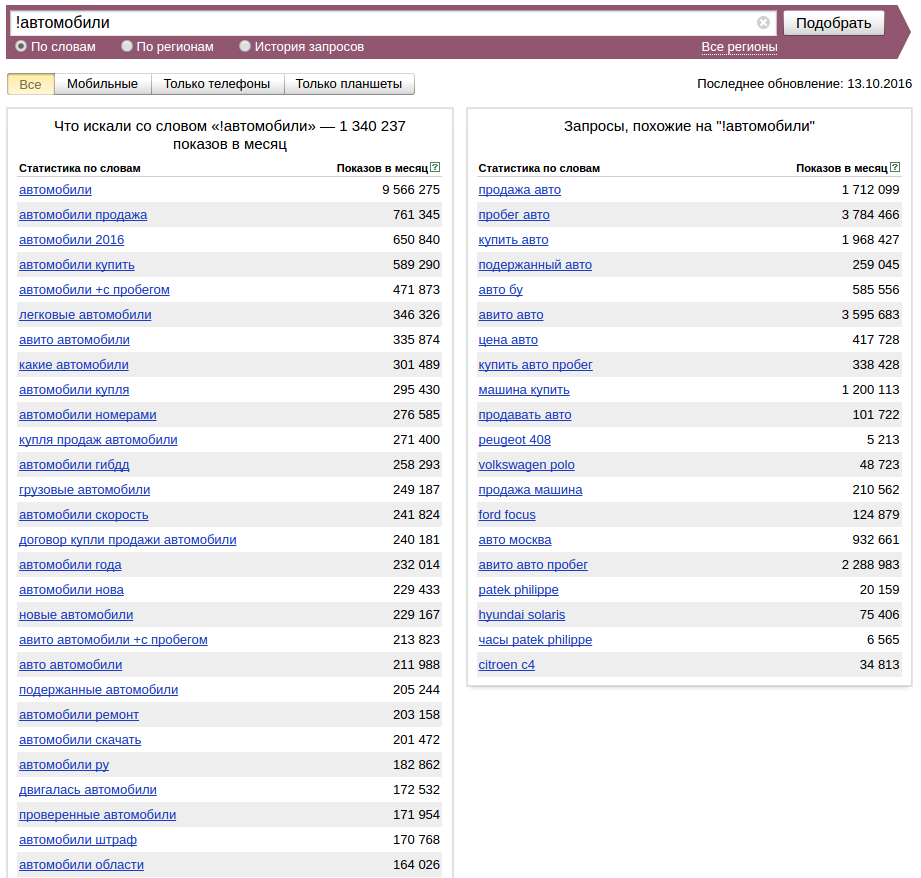Open the ford focus link
The height and width of the screenshot is (878, 921).
tap(507, 514)
